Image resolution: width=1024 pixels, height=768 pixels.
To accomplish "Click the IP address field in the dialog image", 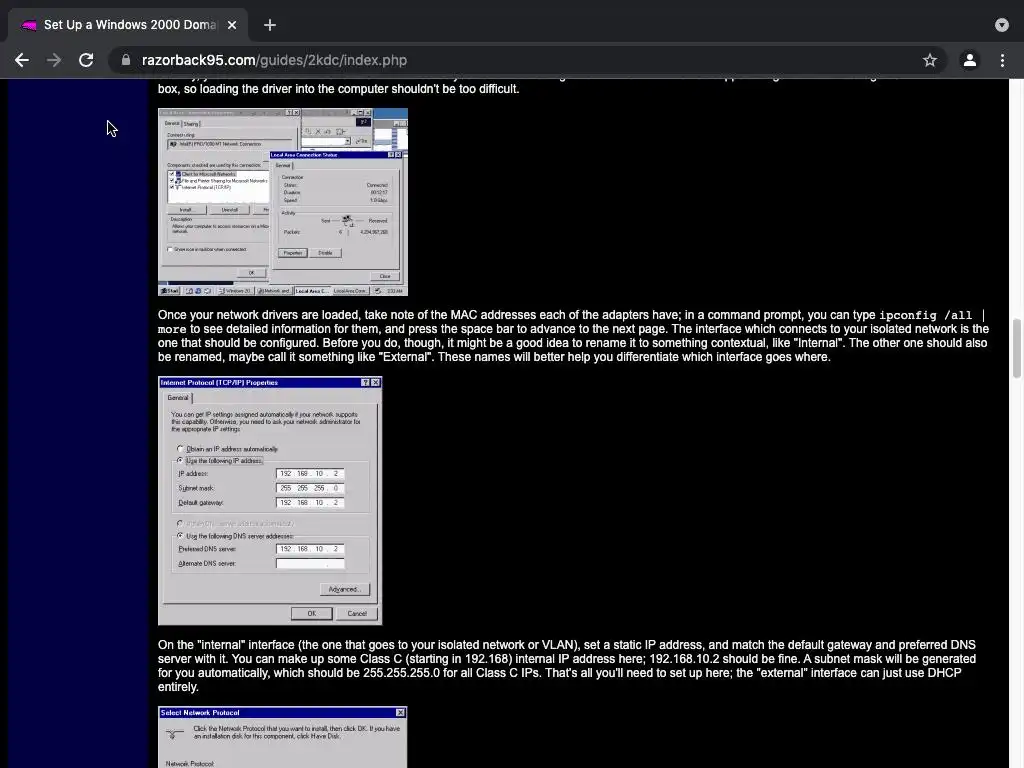I will coord(310,473).
